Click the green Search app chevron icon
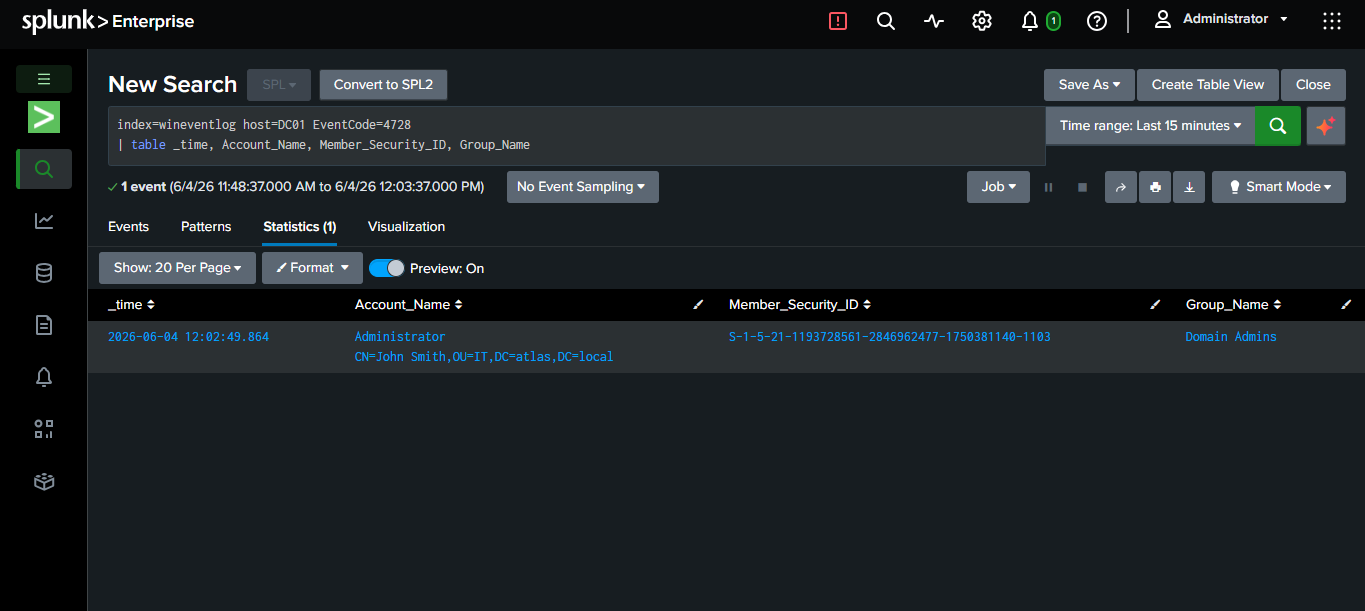This screenshot has width=1365, height=611. click(x=44, y=117)
